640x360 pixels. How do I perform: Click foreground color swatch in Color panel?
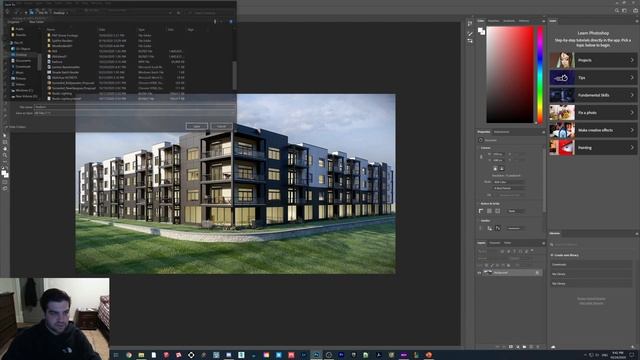coord(480,31)
